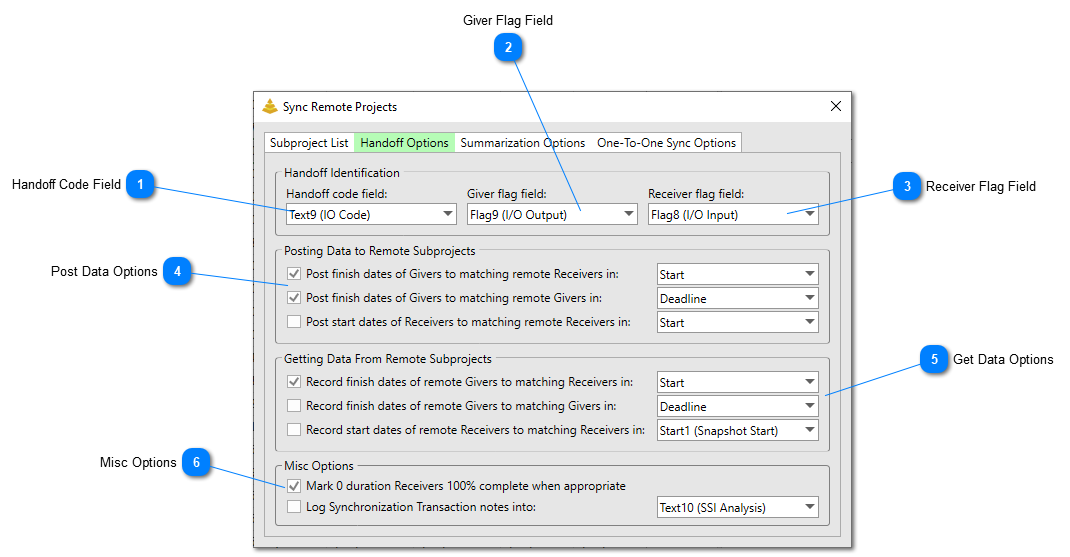Open the Handoff code field dropdown
The width and height of the screenshot is (1070, 557).
point(371,214)
